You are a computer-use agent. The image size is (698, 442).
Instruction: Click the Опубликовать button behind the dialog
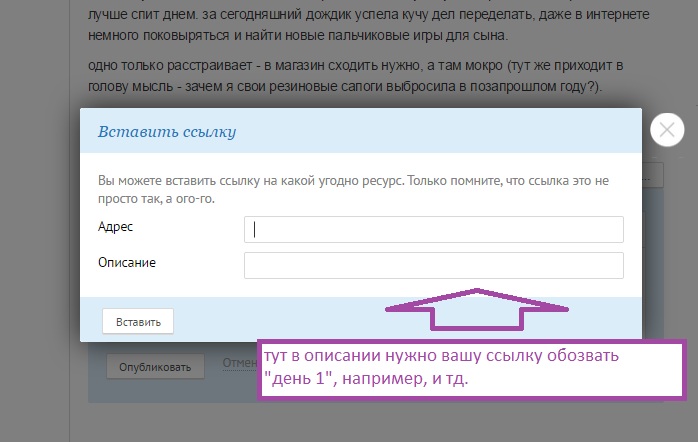tap(155, 367)
